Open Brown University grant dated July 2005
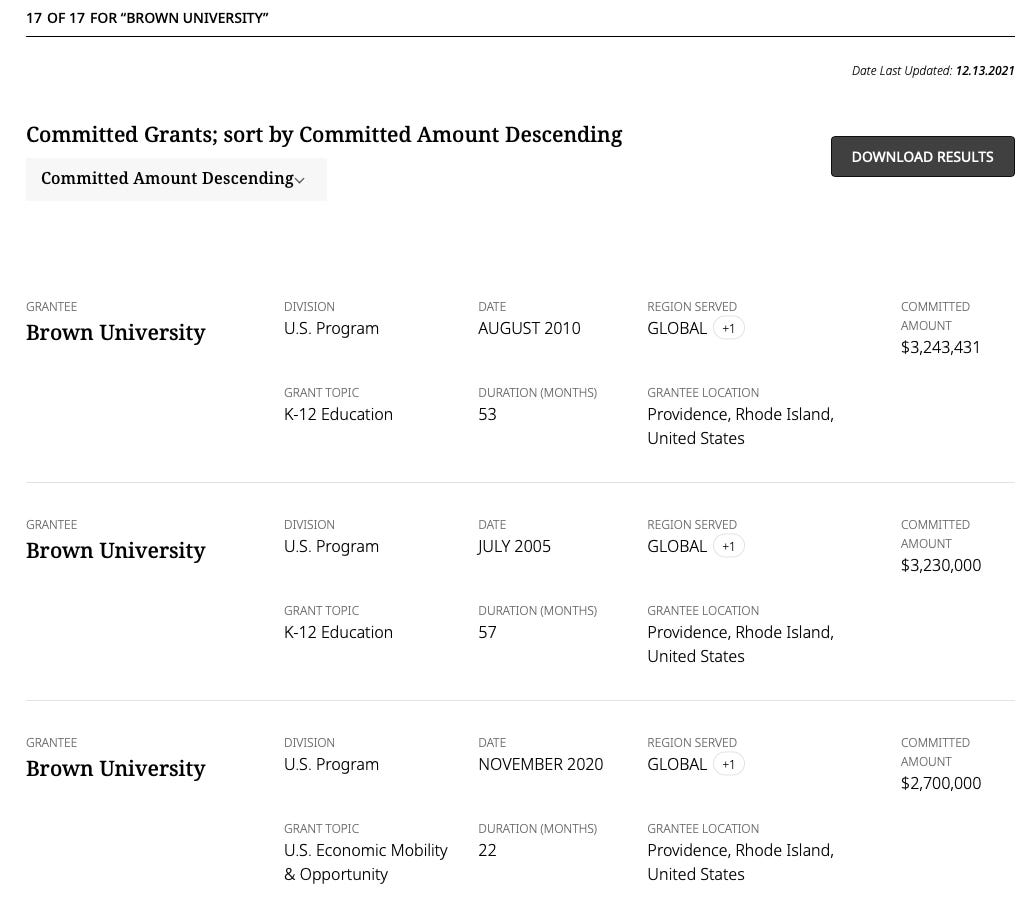 (x=116, y=550)
